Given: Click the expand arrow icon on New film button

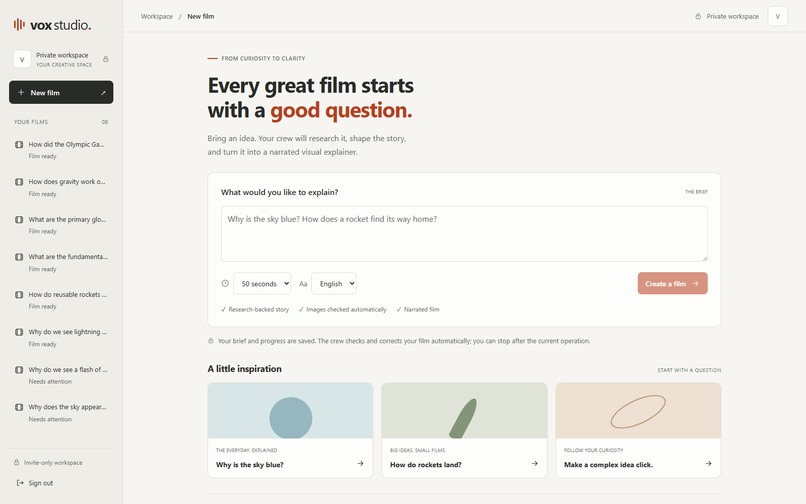Looking at the screenshot, I should tap(103, 93).
